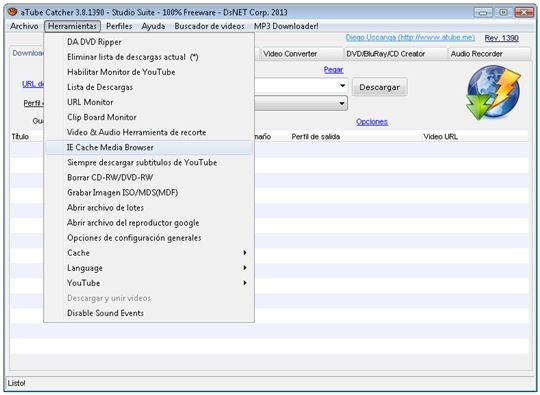
Task: Select Abrir archivo del reproductor google
Action: pyautogui.click(x=149, y=223)
